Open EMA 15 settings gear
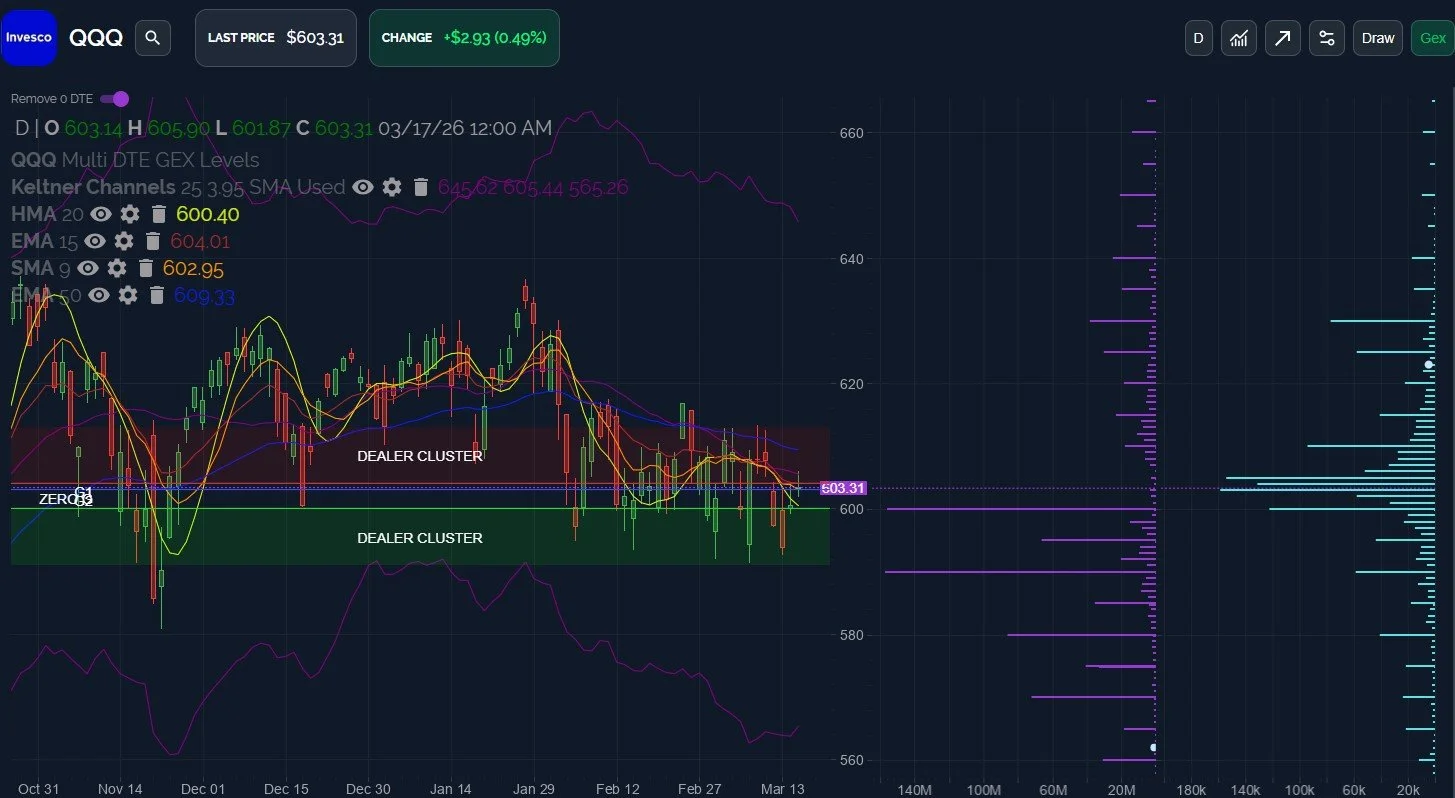This screenshot has width=1455, height=798. pyautogui.click(x=123, y=241)
